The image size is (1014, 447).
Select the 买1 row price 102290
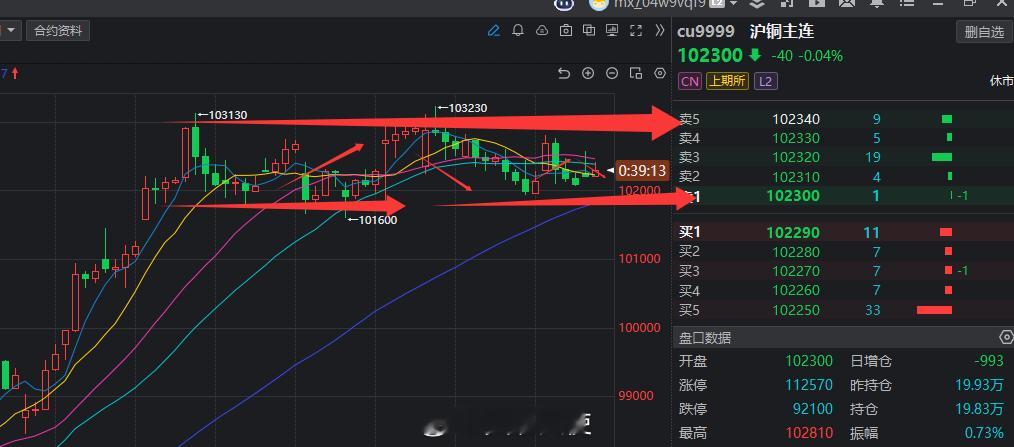pos(793,233)
